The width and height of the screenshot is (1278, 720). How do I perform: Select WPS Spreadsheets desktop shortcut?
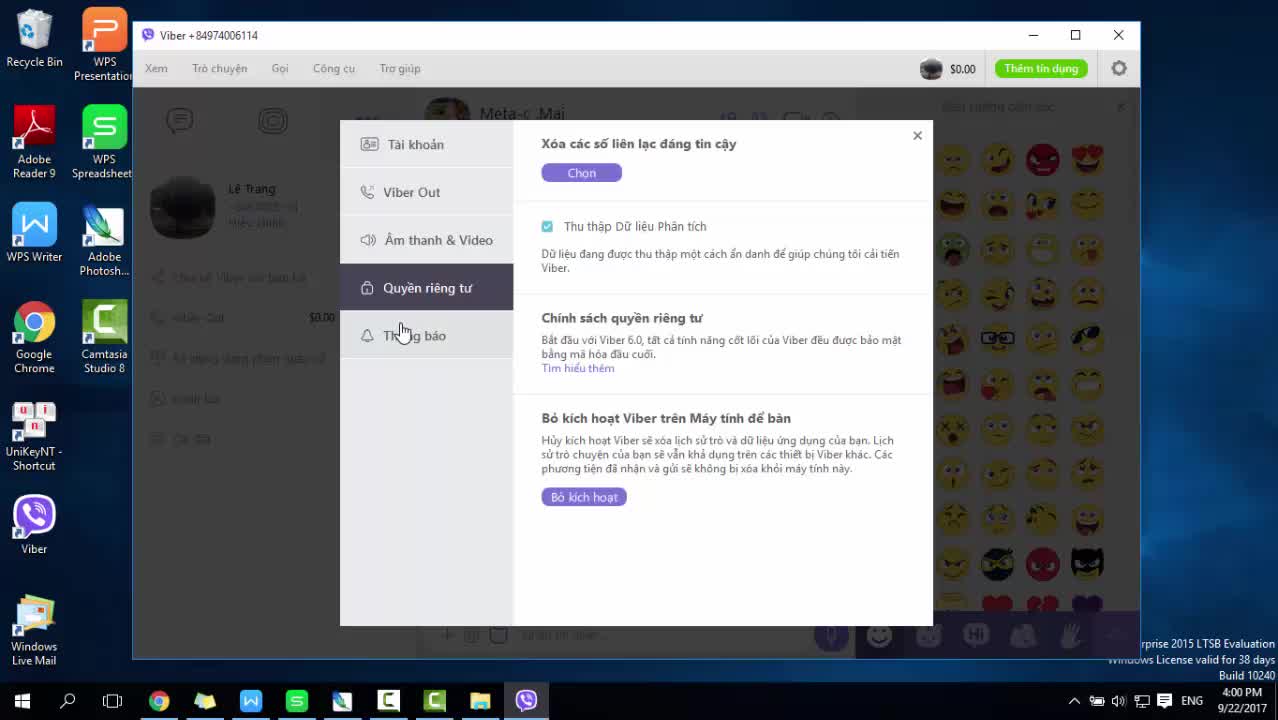(x=104, y=142)
